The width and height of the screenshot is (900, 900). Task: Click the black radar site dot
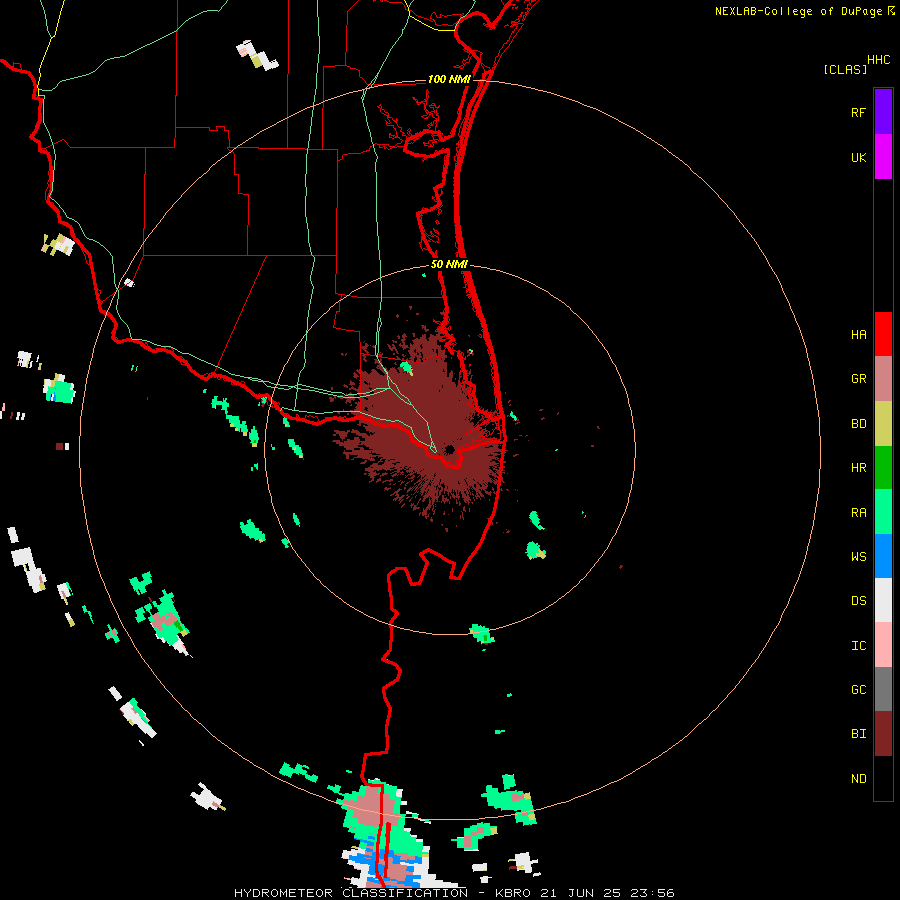pyautogui.click(x=449, y=449)
